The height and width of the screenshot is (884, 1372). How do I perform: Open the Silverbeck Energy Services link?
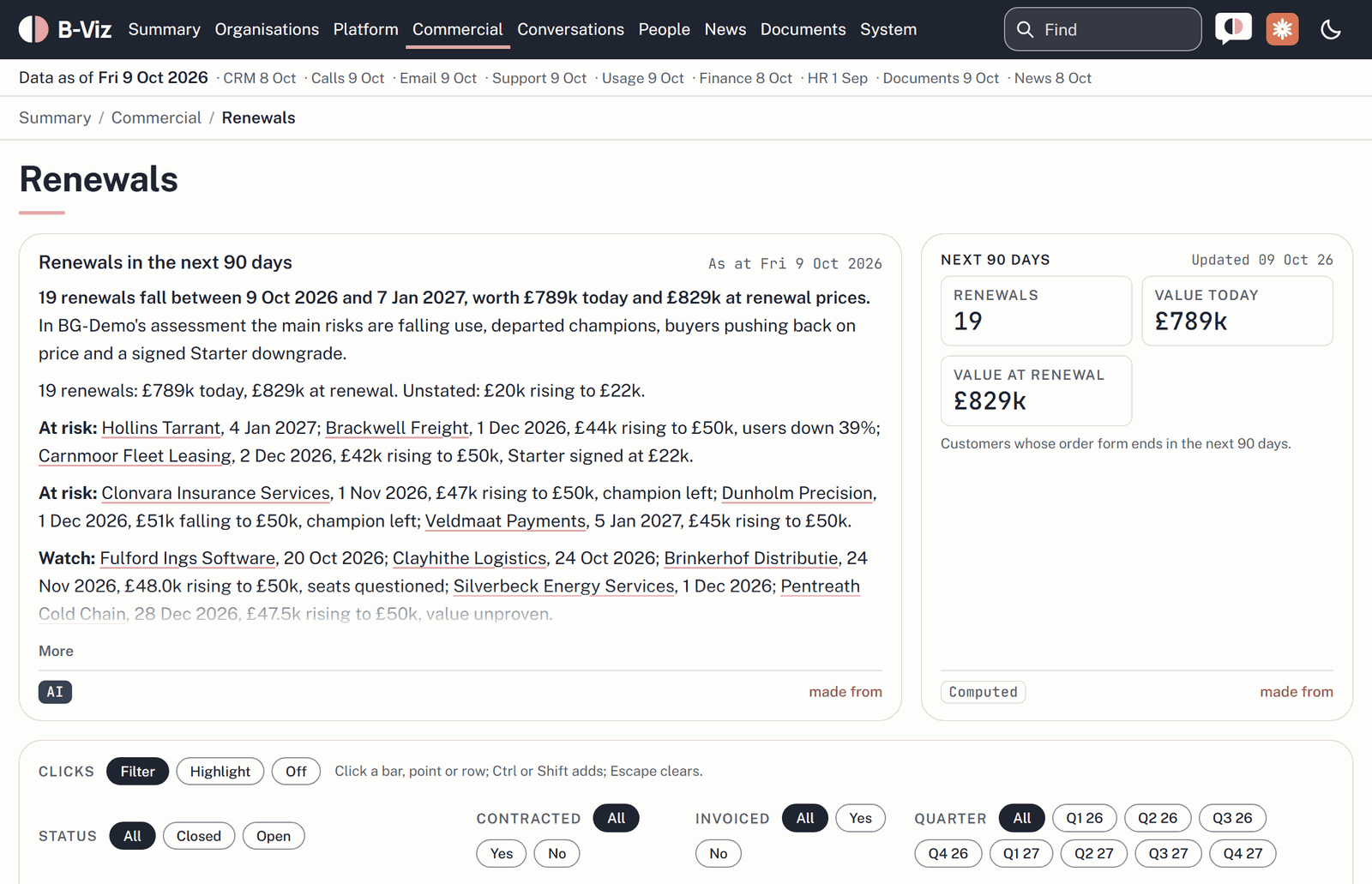pos(564,586)
